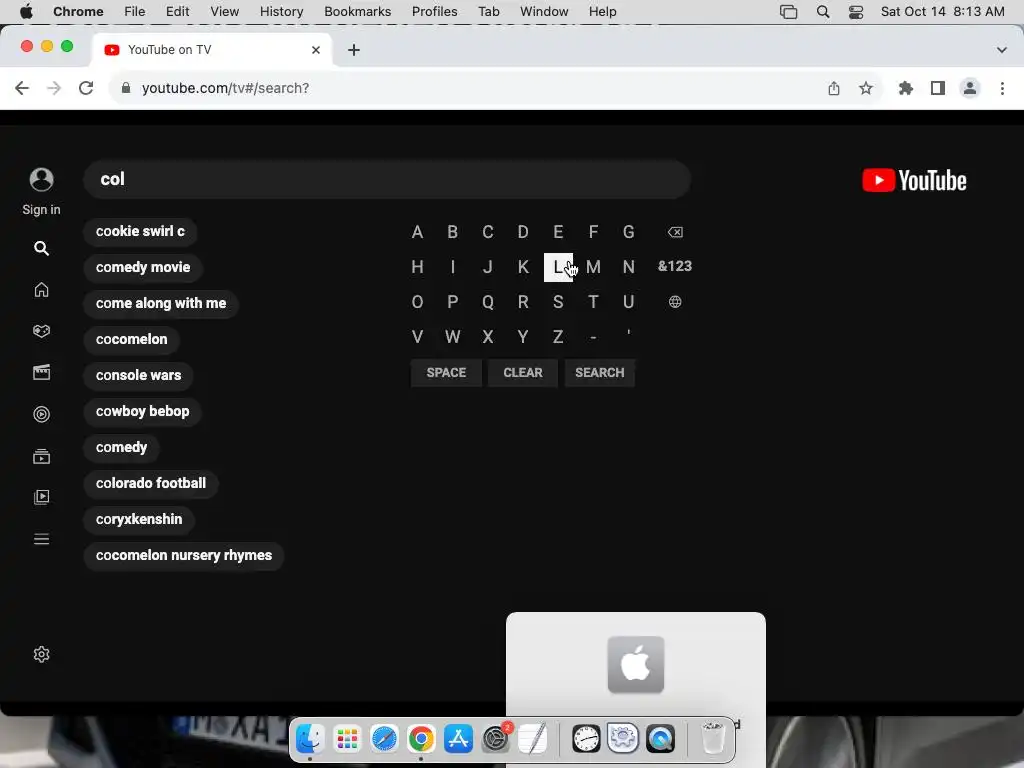
Task: Open the YouTube sidebar search icon
Action: click(41, 248)
